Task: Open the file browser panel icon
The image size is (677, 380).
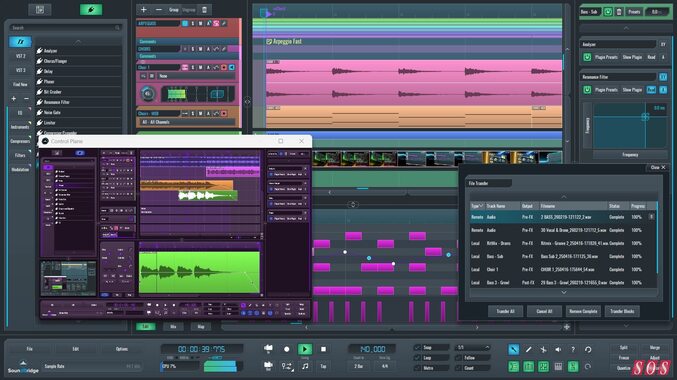Action: tap(40, 10)
